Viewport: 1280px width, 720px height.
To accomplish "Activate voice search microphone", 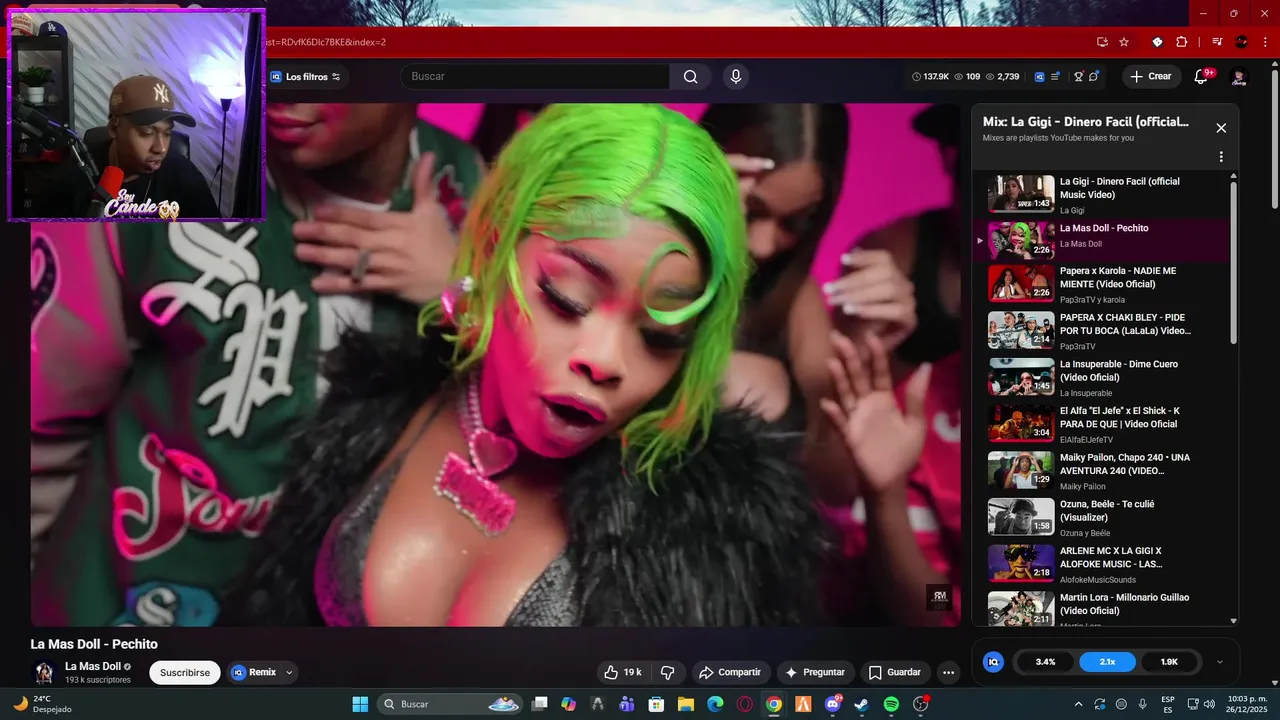I will 736,77.
